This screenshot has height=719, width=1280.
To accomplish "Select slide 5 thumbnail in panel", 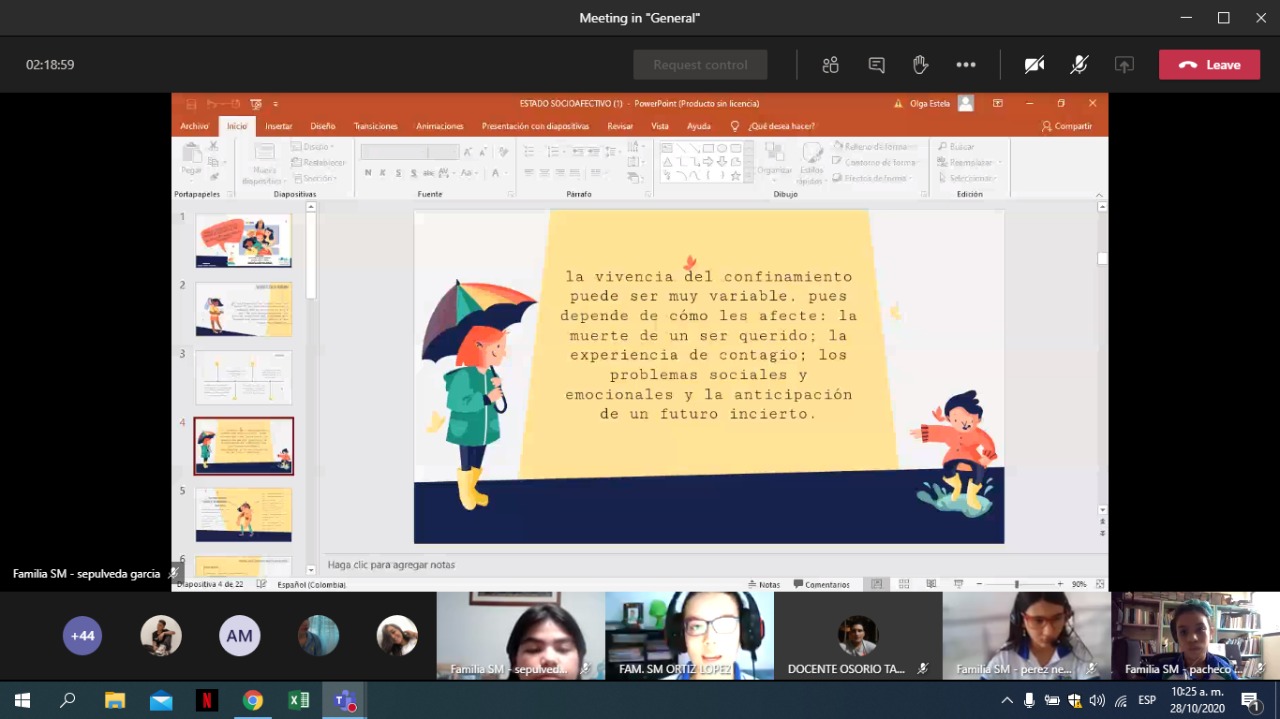I will [x=243, y=514].
